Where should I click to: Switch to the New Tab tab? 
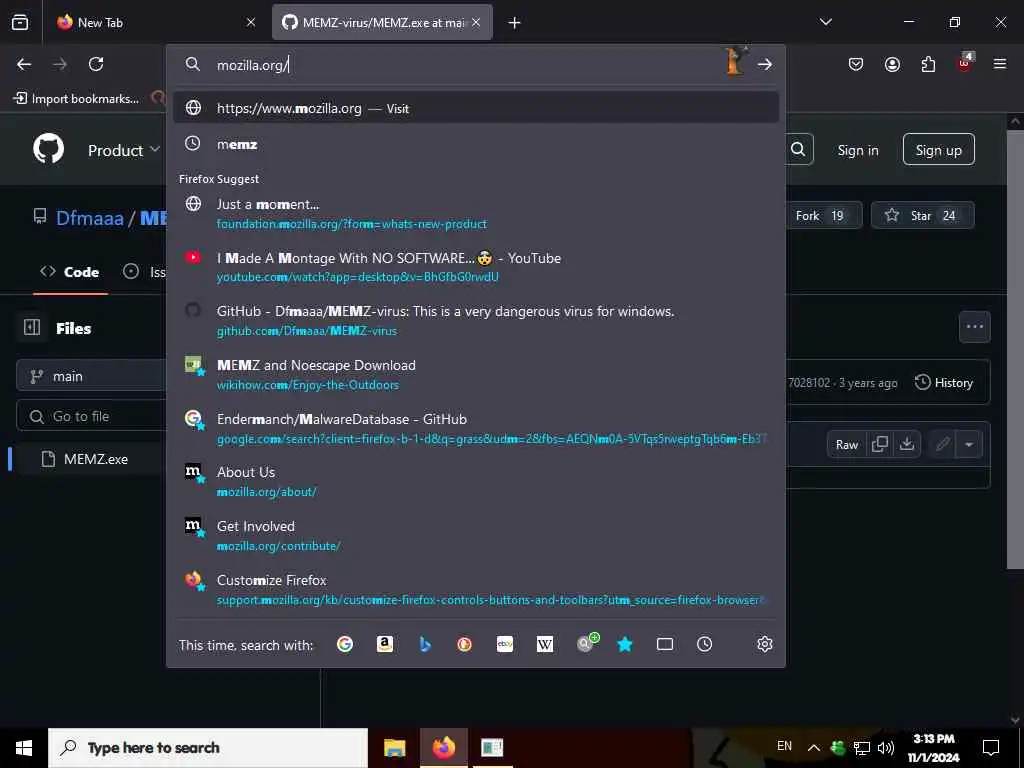pyautogui.click(x=159, y=22)
